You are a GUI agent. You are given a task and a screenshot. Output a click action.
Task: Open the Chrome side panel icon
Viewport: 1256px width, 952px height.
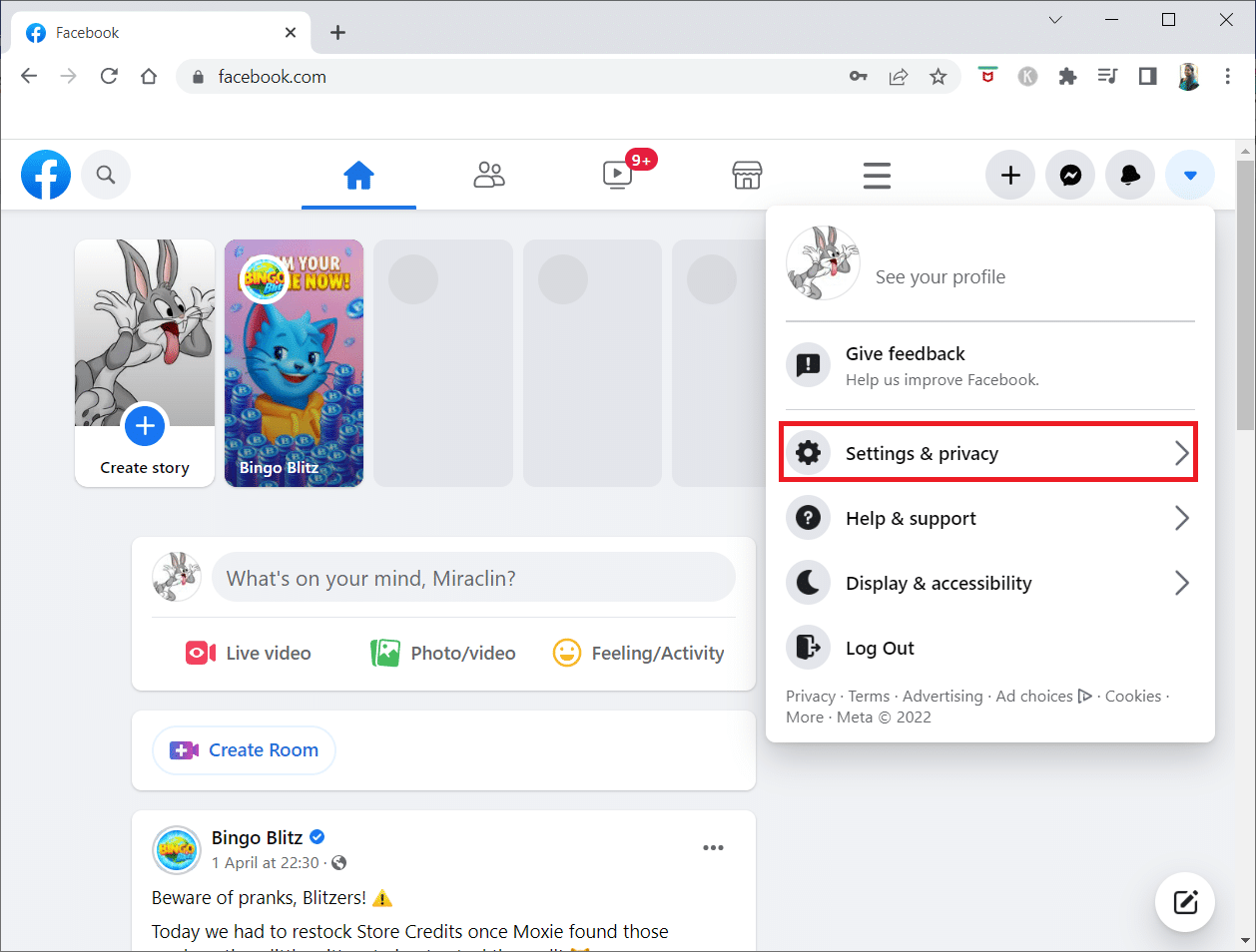point(1147,76)
